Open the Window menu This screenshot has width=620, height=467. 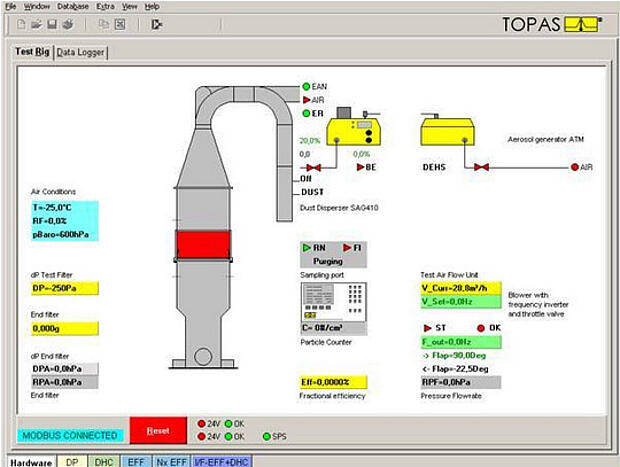pos(37,6)
